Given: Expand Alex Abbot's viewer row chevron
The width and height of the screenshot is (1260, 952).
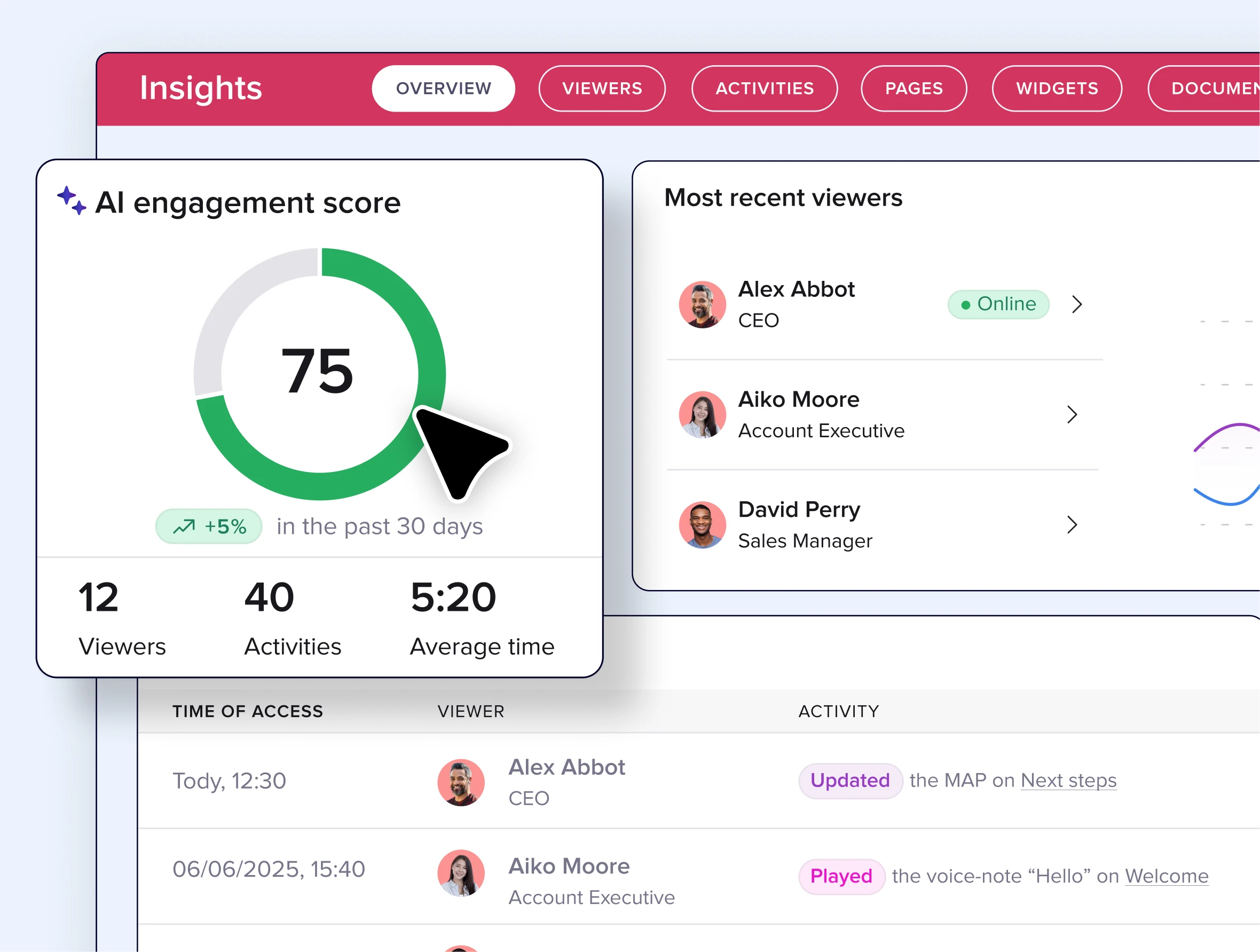Looking at the screenshot, I should (1076, 304).
